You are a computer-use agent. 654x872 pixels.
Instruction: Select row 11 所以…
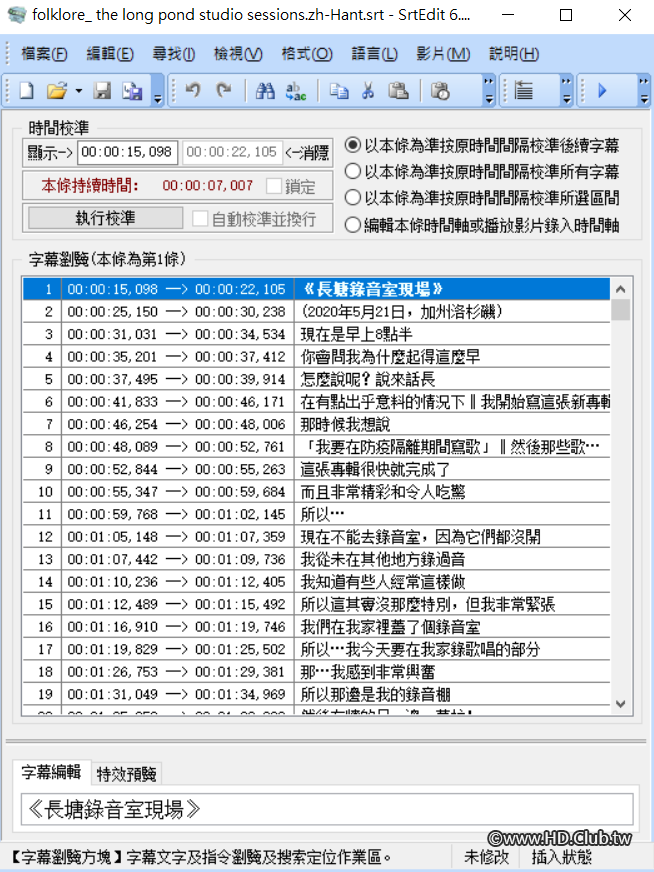tap(316, 514)
